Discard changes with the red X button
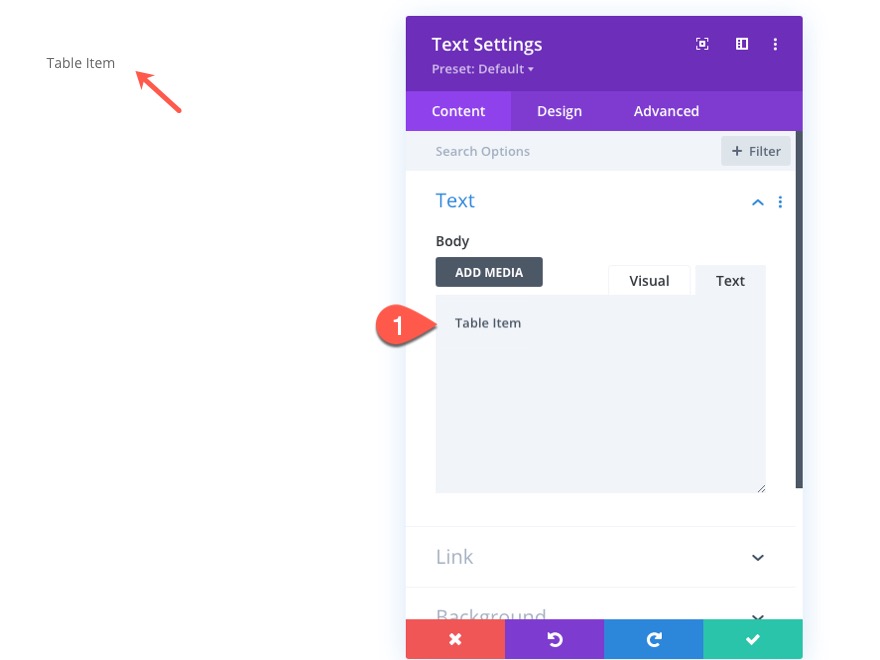Viewport: 880px width, 660px height. coord(455,639)
